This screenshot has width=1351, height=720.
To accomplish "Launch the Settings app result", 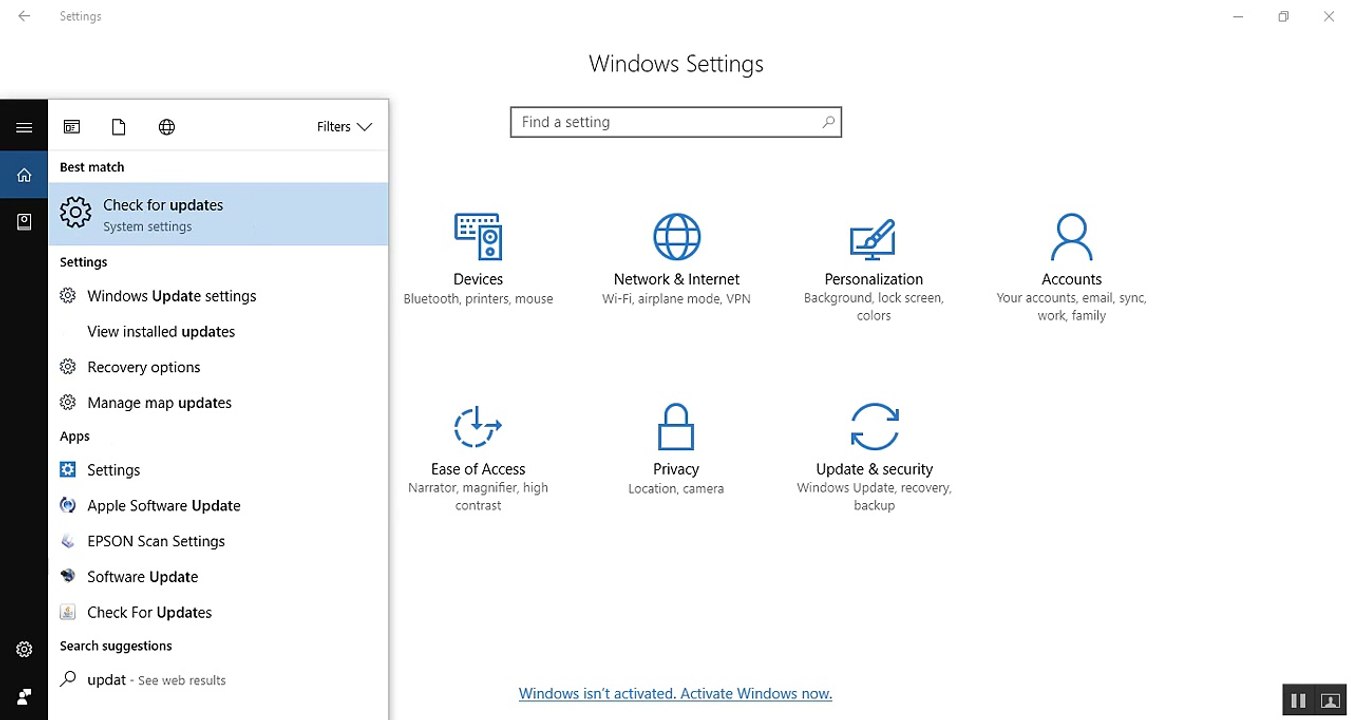I will click(218, 470).
